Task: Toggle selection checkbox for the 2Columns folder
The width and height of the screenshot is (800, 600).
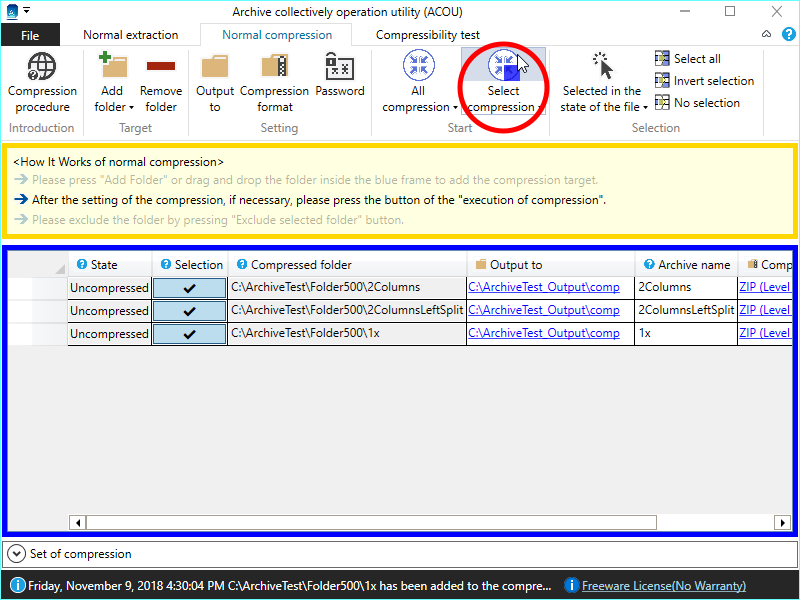Action: click(189, 287)
